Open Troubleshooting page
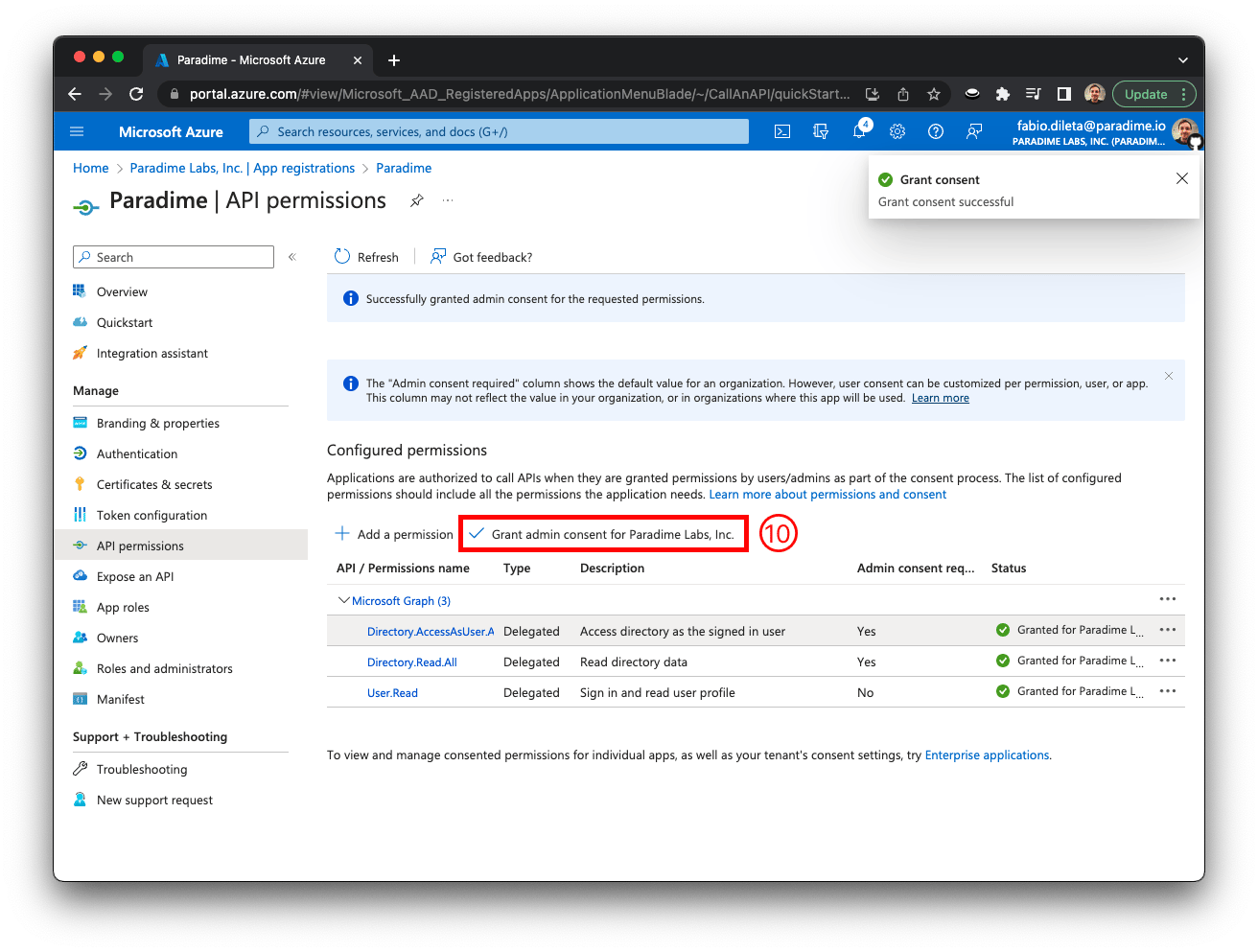This screenshot has height=952, width=1258. (141, 769)
